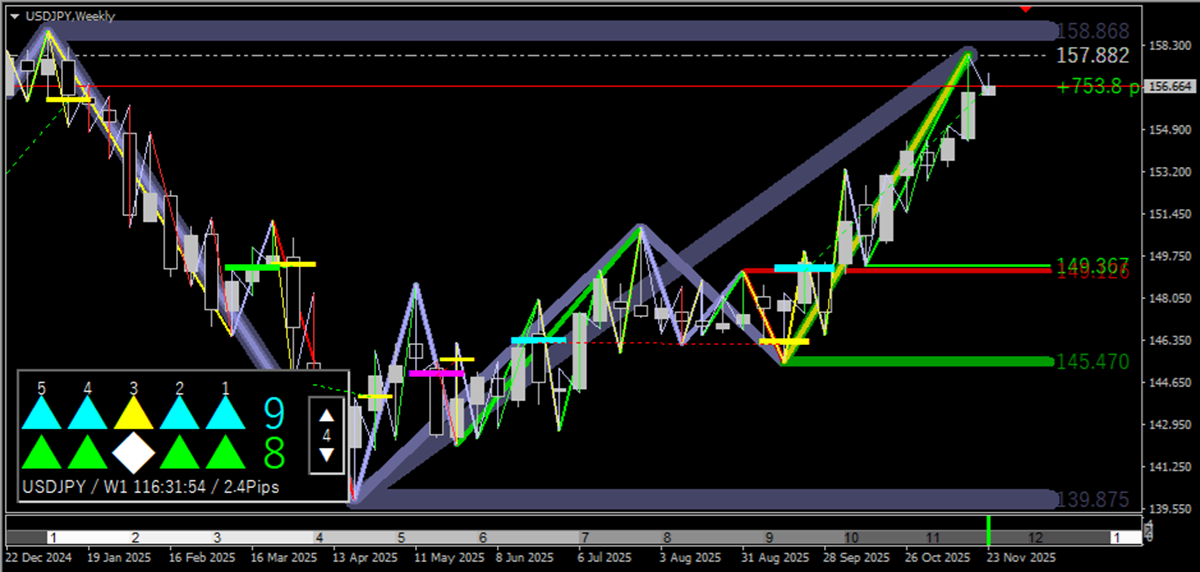Click the 22 Dec 2024 date label
The width and height of the screenshot is (1200, 572).
tap(37, 556)
